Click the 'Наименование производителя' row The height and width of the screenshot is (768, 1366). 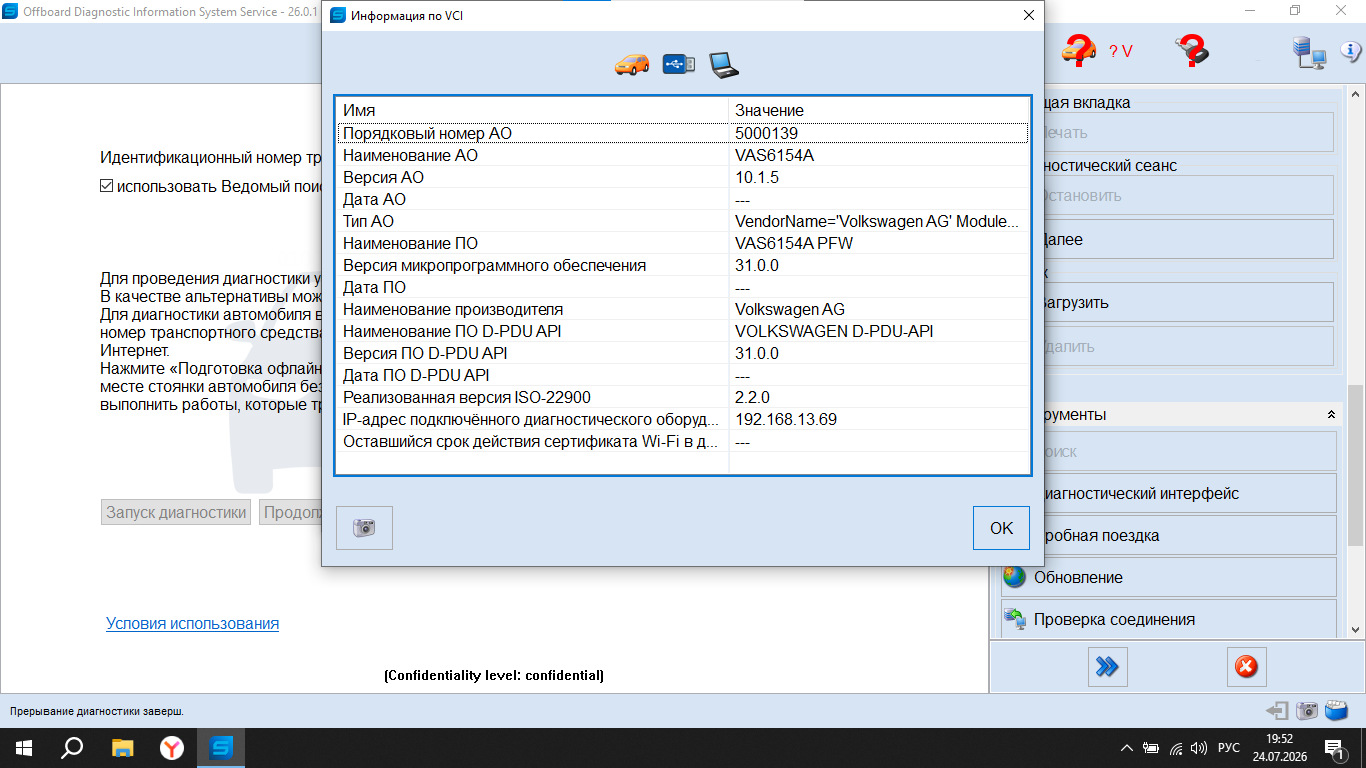[x=682, y=309]
